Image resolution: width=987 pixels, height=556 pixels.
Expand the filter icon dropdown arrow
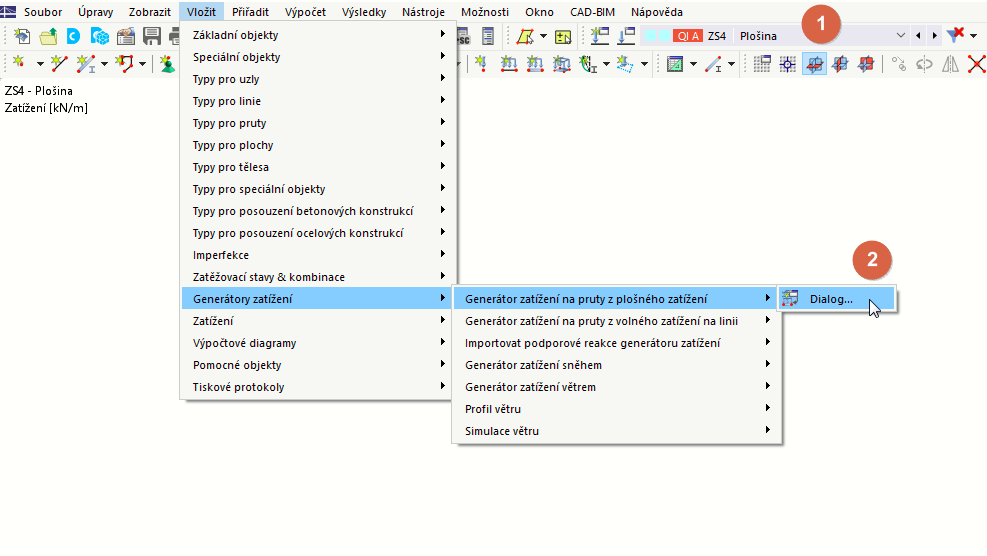pos(974,36)
